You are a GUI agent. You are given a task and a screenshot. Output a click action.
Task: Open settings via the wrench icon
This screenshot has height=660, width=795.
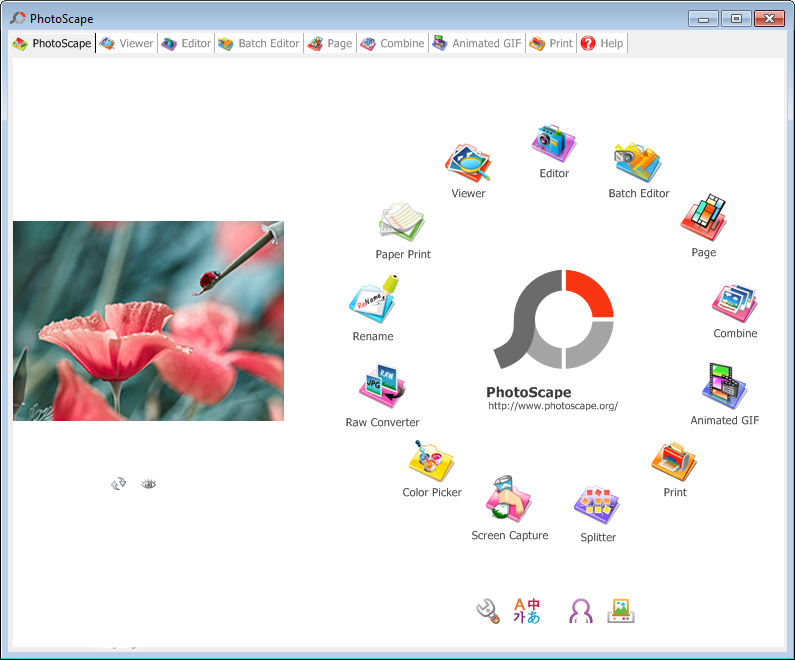(488, 611)
